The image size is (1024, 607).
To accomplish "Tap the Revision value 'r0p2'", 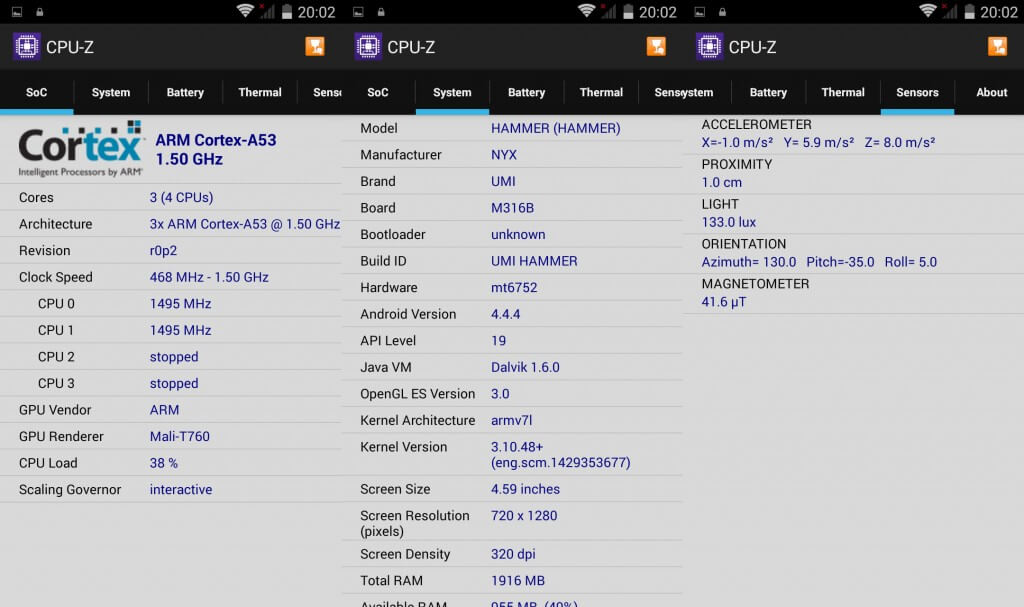I will tap(163, 251).
